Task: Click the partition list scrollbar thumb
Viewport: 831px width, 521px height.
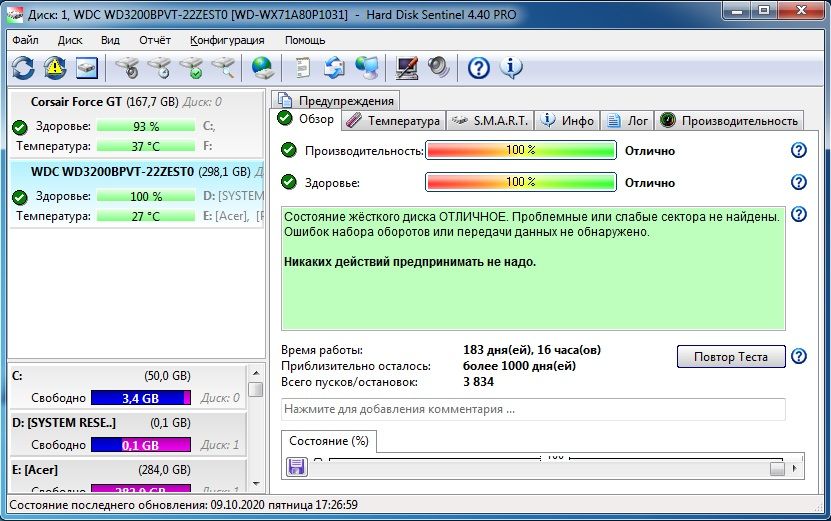Action: pyautogui.click(x=256, y=390)
